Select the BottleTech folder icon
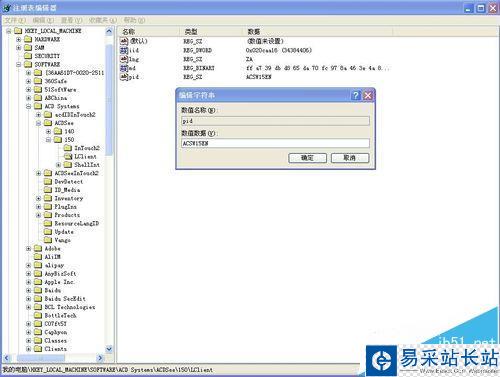 pyautogui.click(x=38, y=315)
